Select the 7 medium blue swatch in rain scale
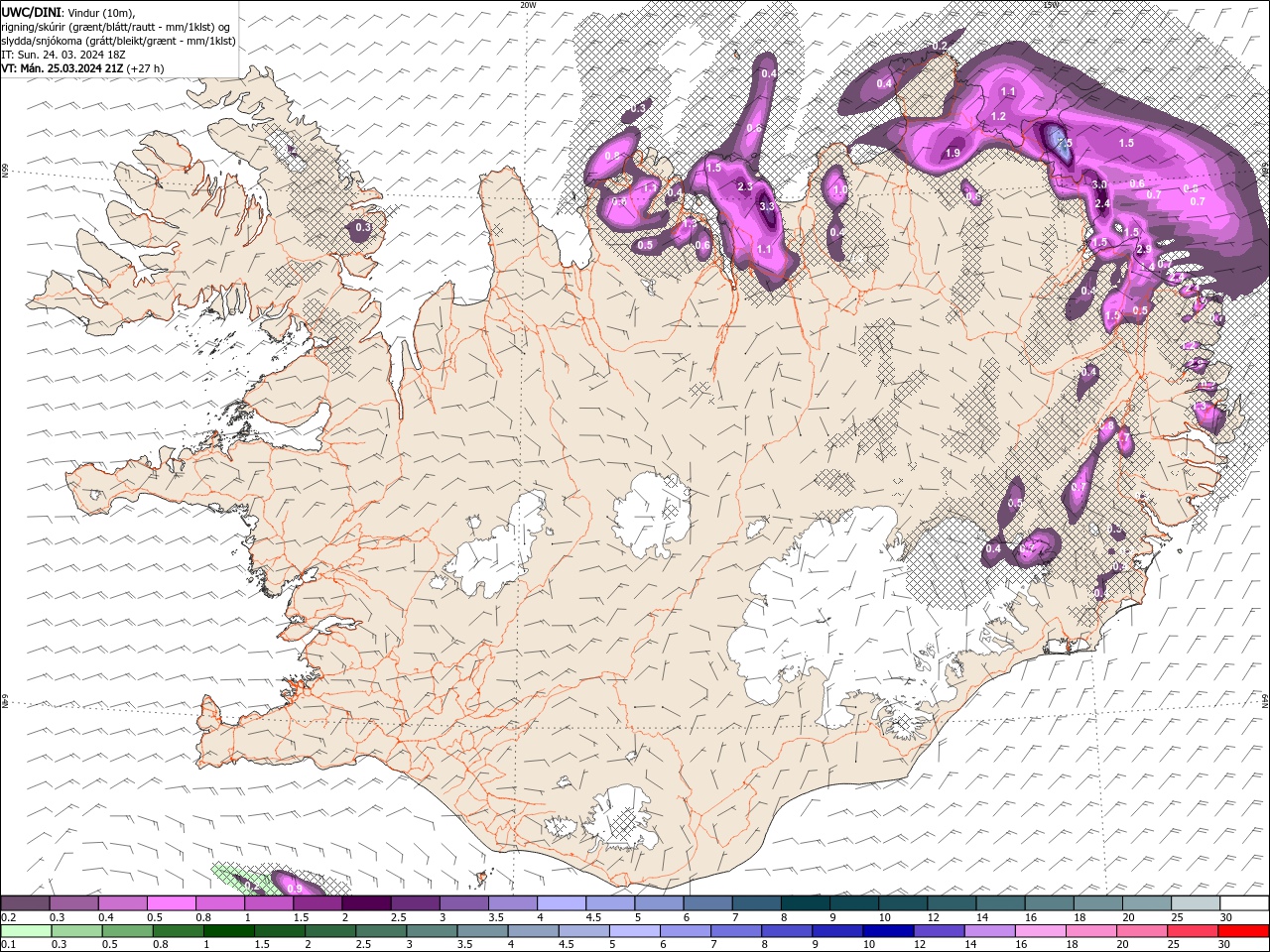Image resolution: width=1270 pixels, height=952 pixels. click(736, 931)
